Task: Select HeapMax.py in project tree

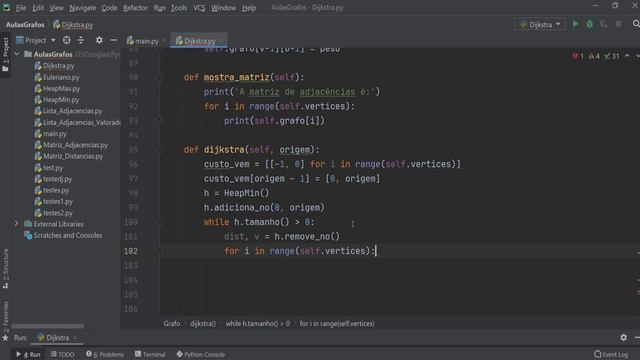Action: tap(62, 88)
